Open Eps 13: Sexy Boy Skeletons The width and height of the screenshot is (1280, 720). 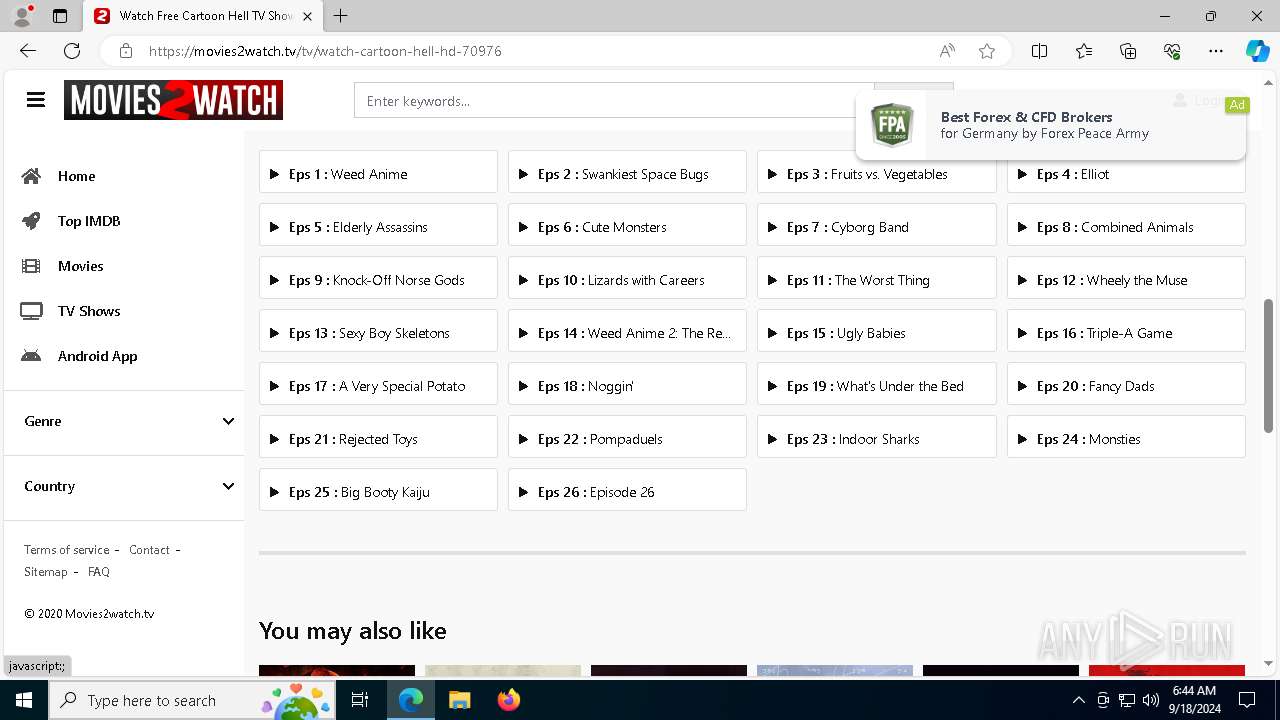click(378, 333)
